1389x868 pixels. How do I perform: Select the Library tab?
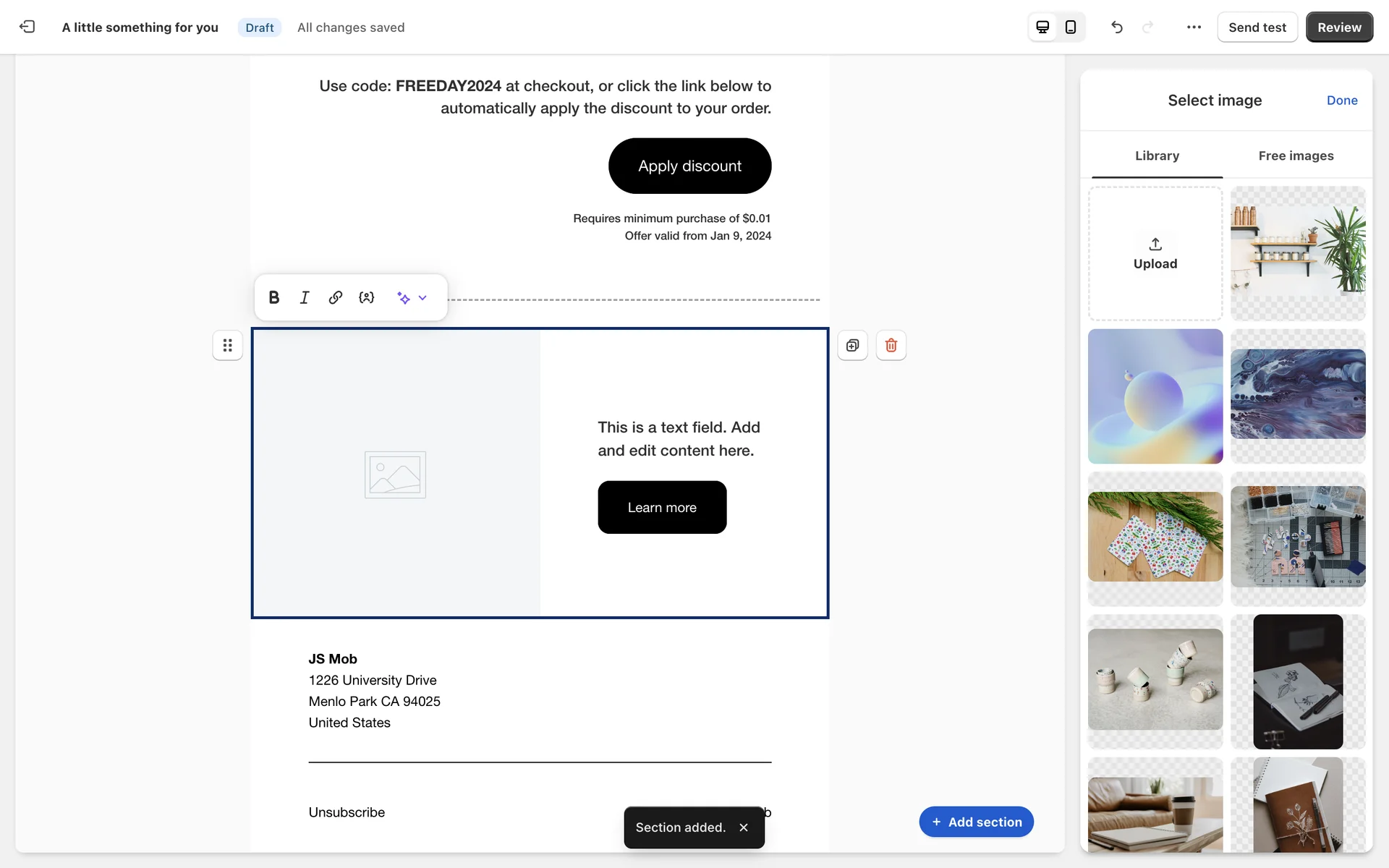tap(1156, 156)
